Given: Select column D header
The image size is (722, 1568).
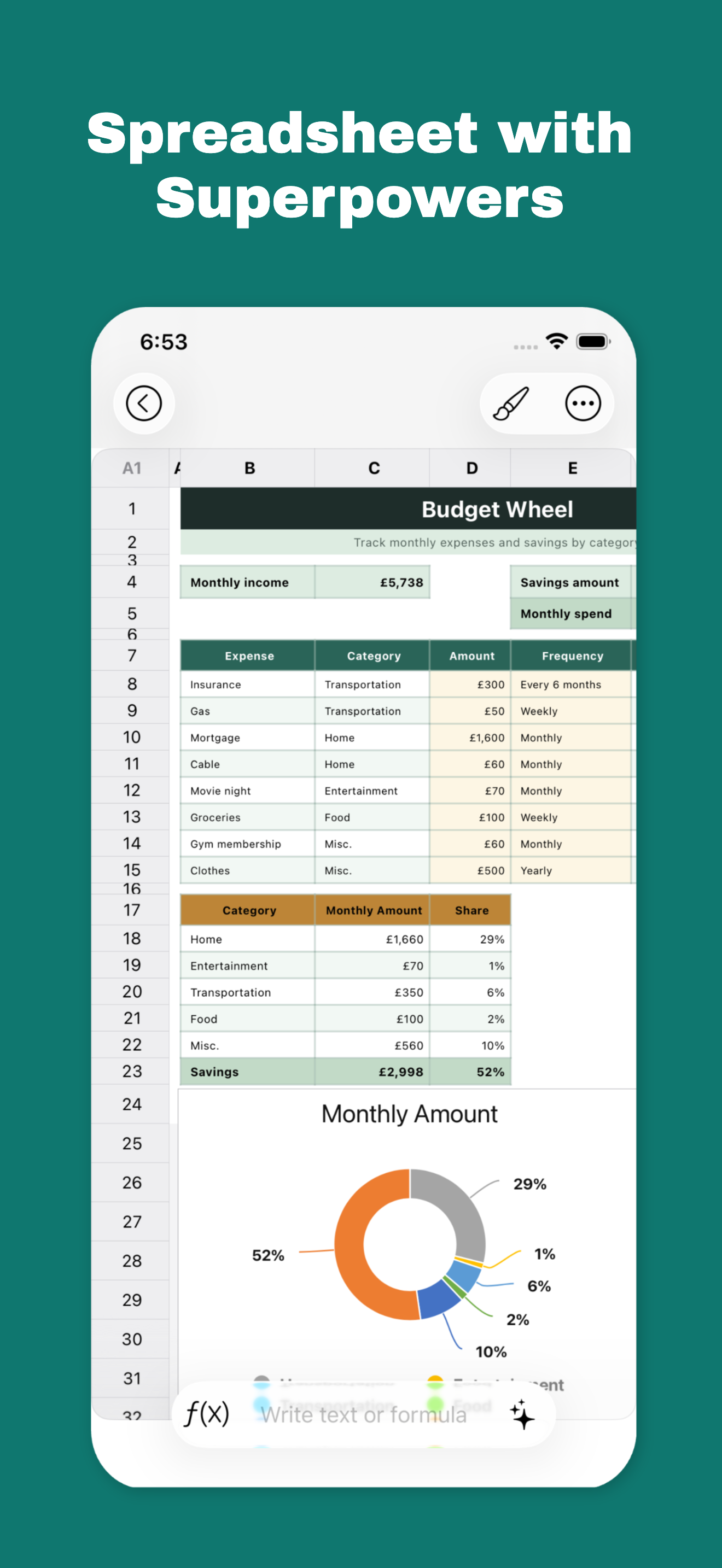Looking at the screenshot, I should (470, 468).
